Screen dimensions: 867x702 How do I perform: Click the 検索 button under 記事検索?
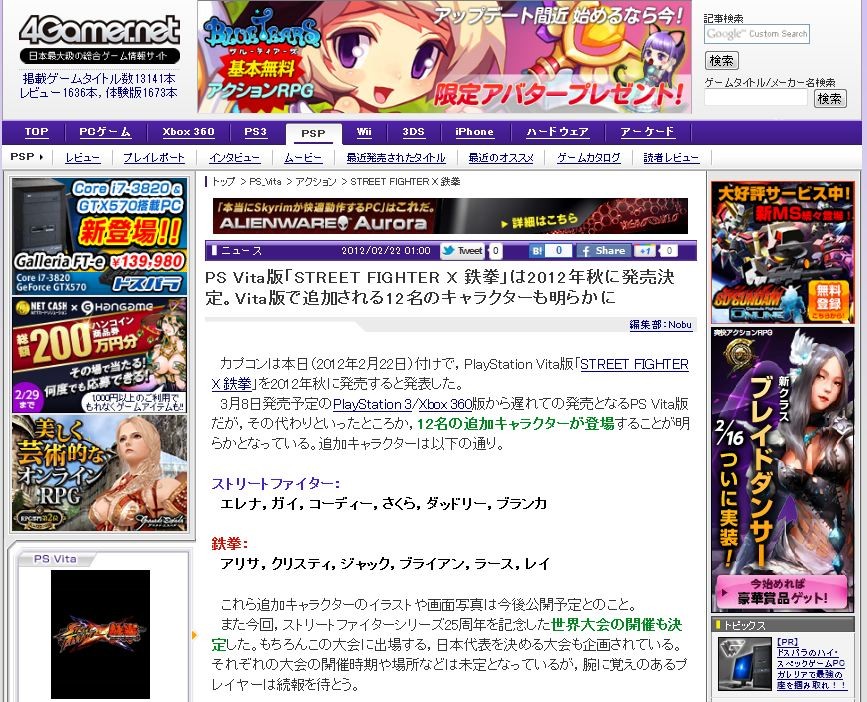[722, 60]
